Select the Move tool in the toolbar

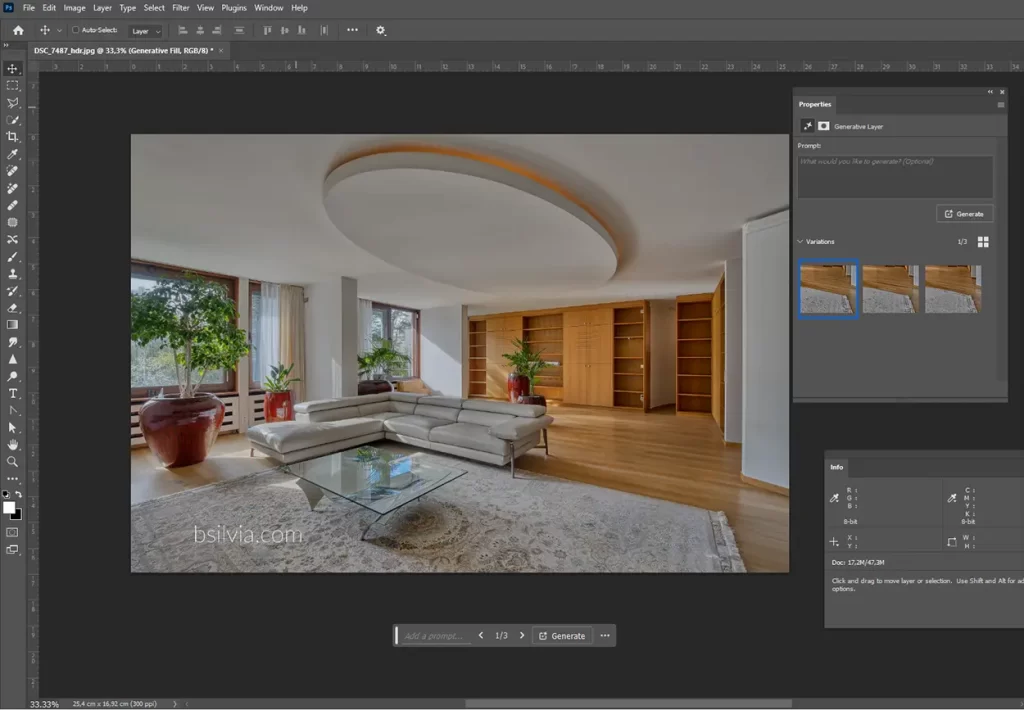pyautogui.click(x=12, y=69)
